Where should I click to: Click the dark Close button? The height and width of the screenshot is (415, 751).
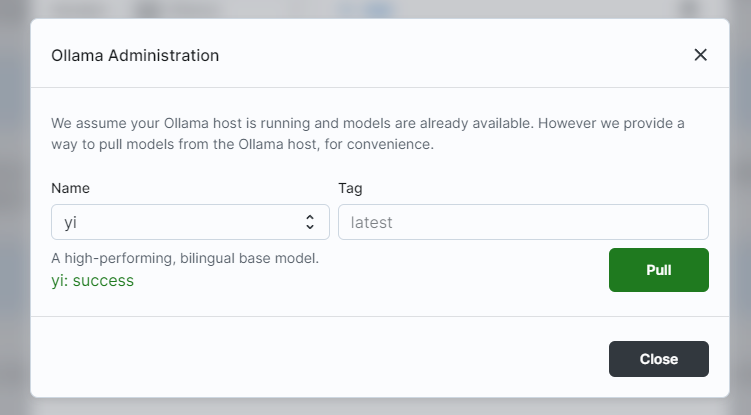pyautogui.click(x=659, y=359)
